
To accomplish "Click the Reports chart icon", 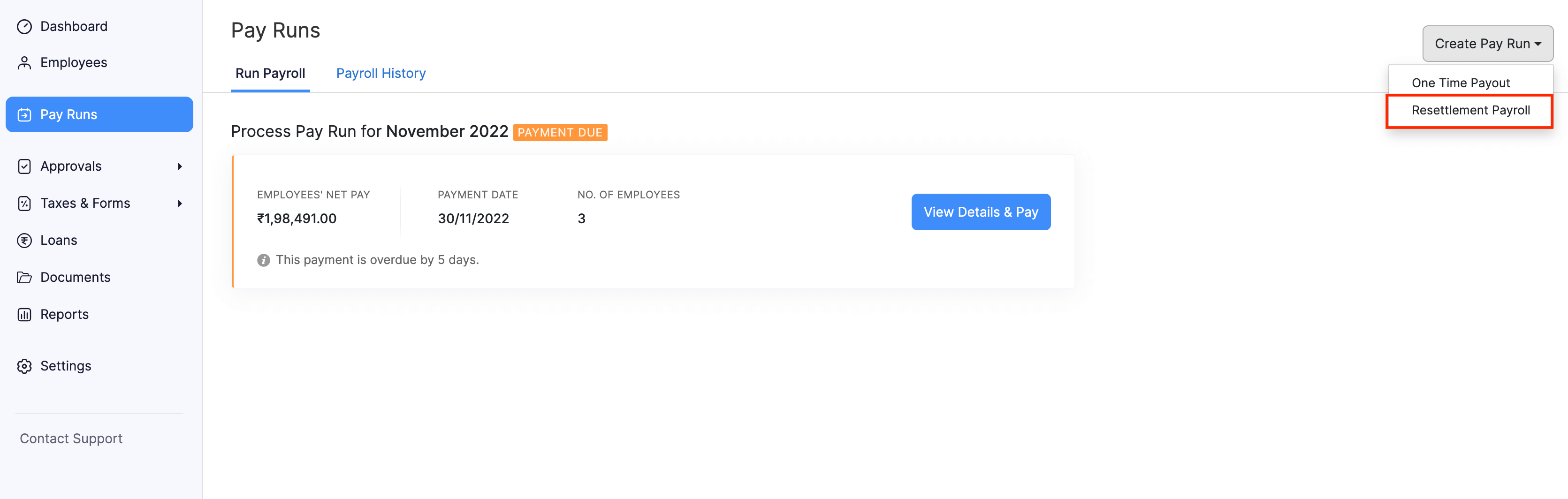I will [24, 315].
